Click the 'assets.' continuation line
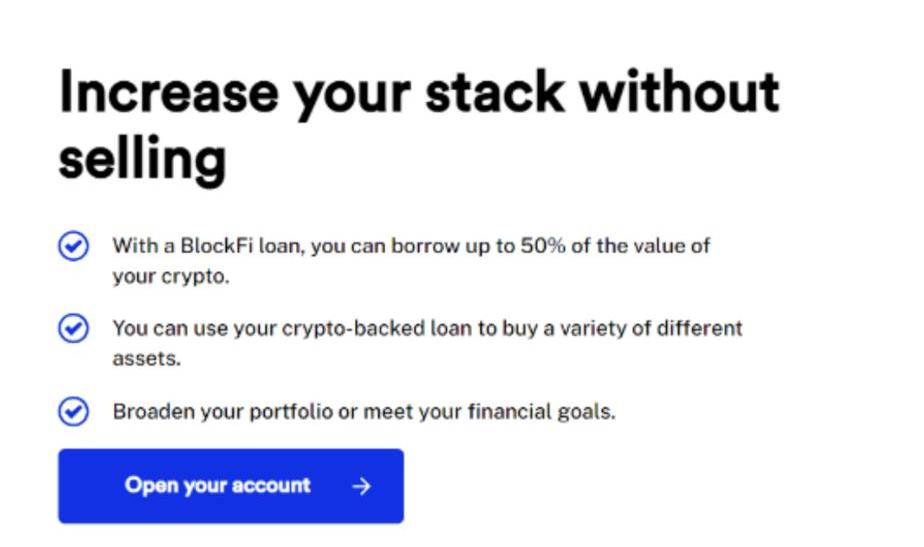The image size is (924, 547). [x=146, y=358]
